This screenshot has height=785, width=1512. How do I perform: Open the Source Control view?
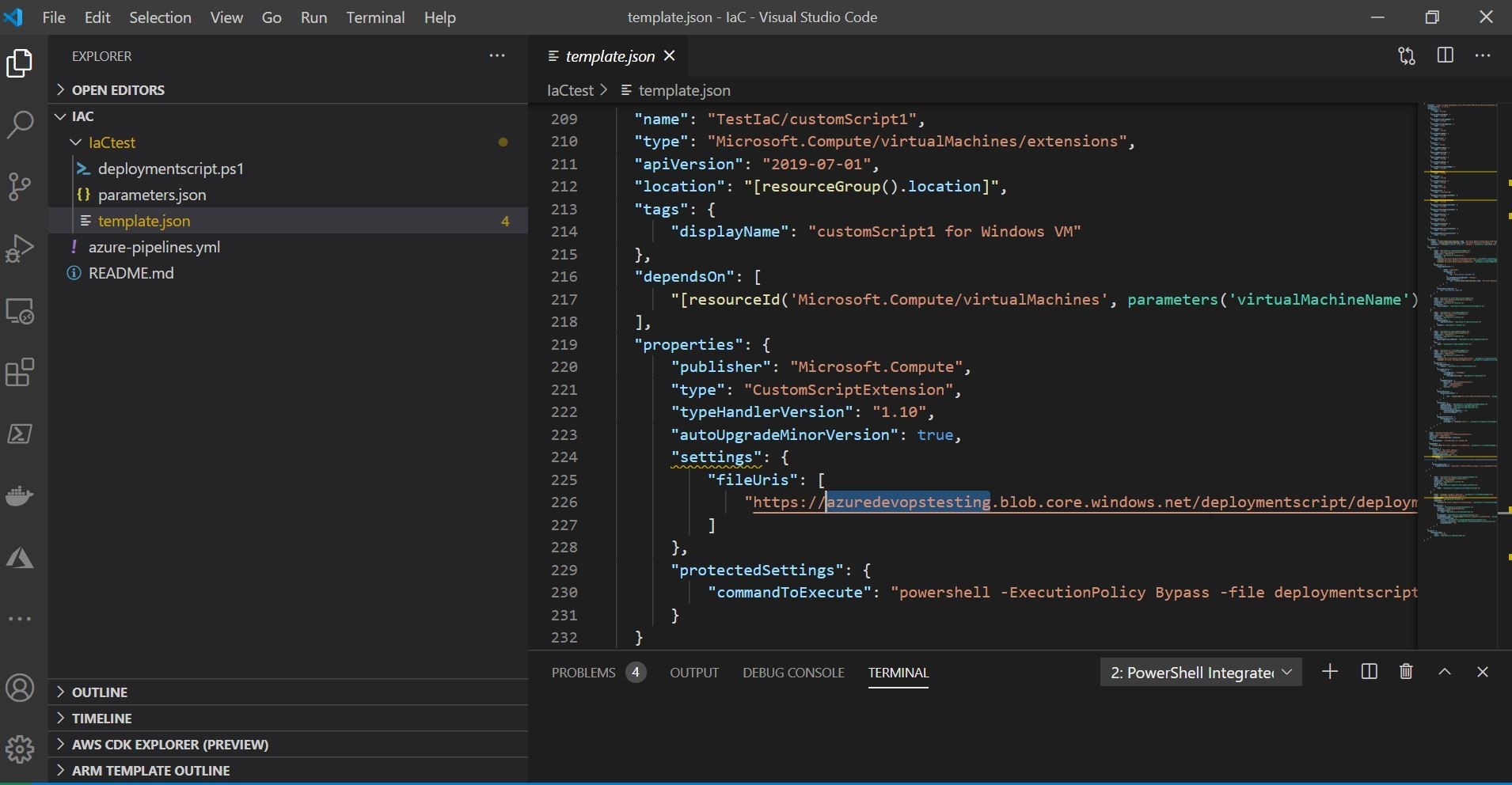coord(20,187)
